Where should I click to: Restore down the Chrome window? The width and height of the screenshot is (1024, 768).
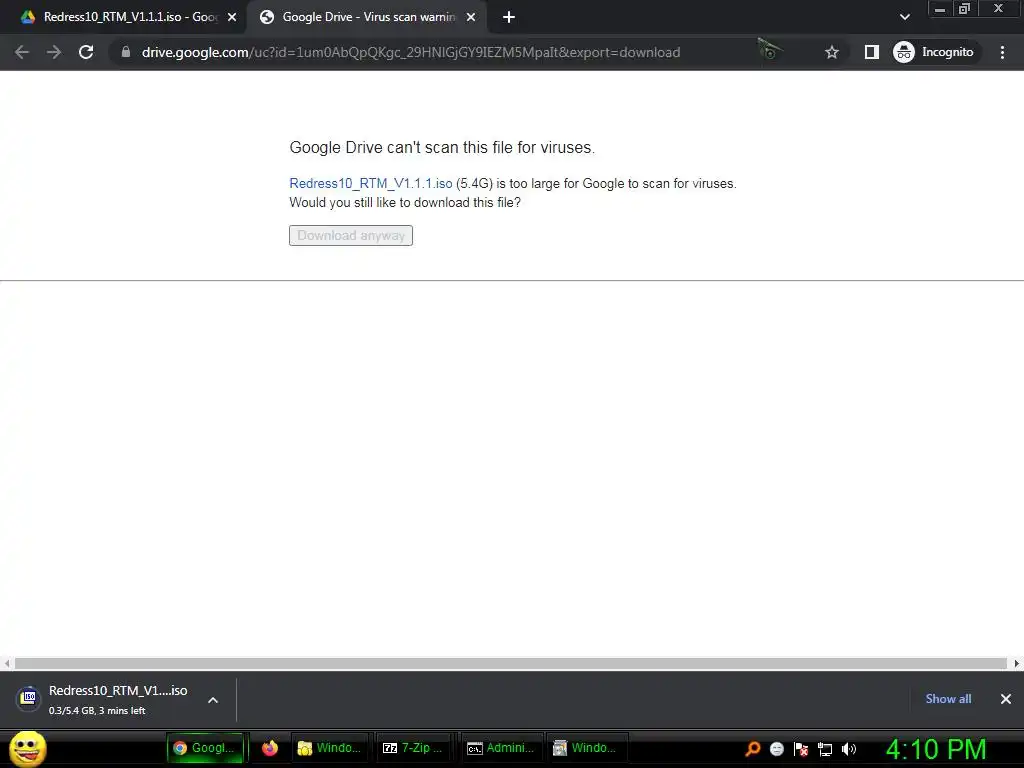(965, 9)
